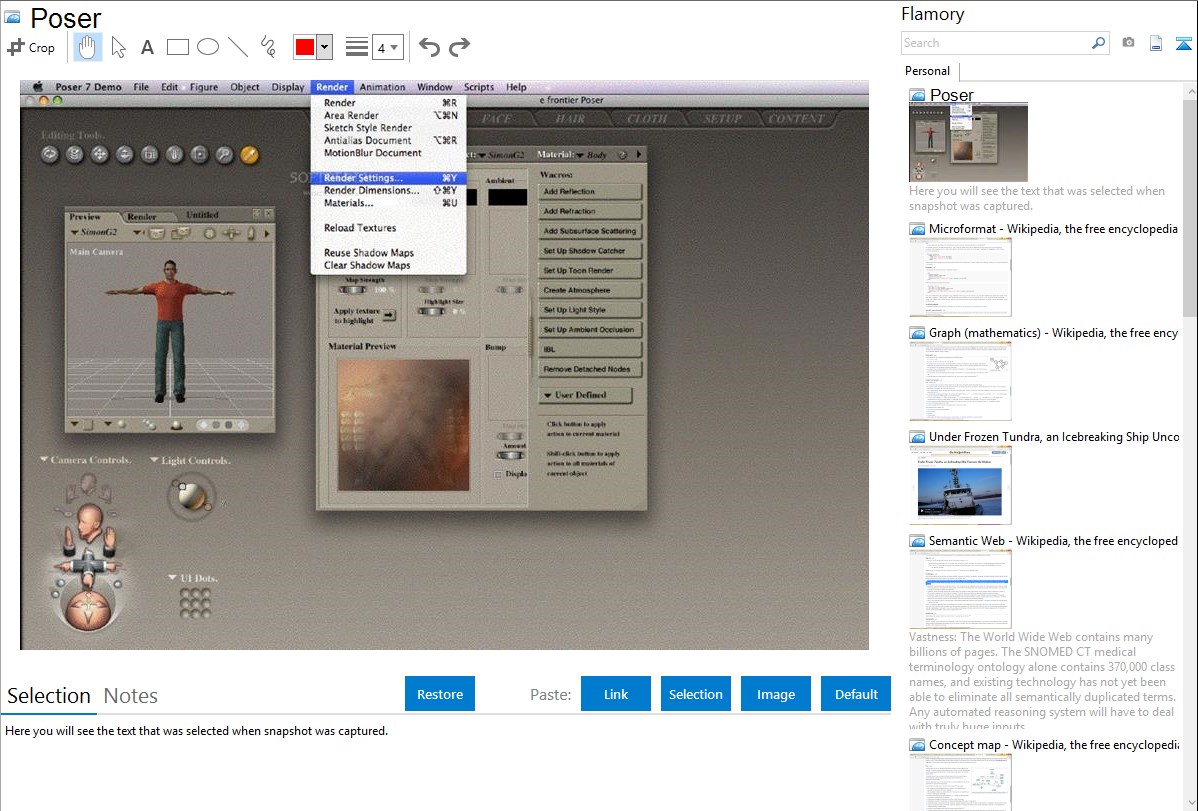Switch to the Personal tab
This screenshot has height=811, width=1198.
coord(928,70)
